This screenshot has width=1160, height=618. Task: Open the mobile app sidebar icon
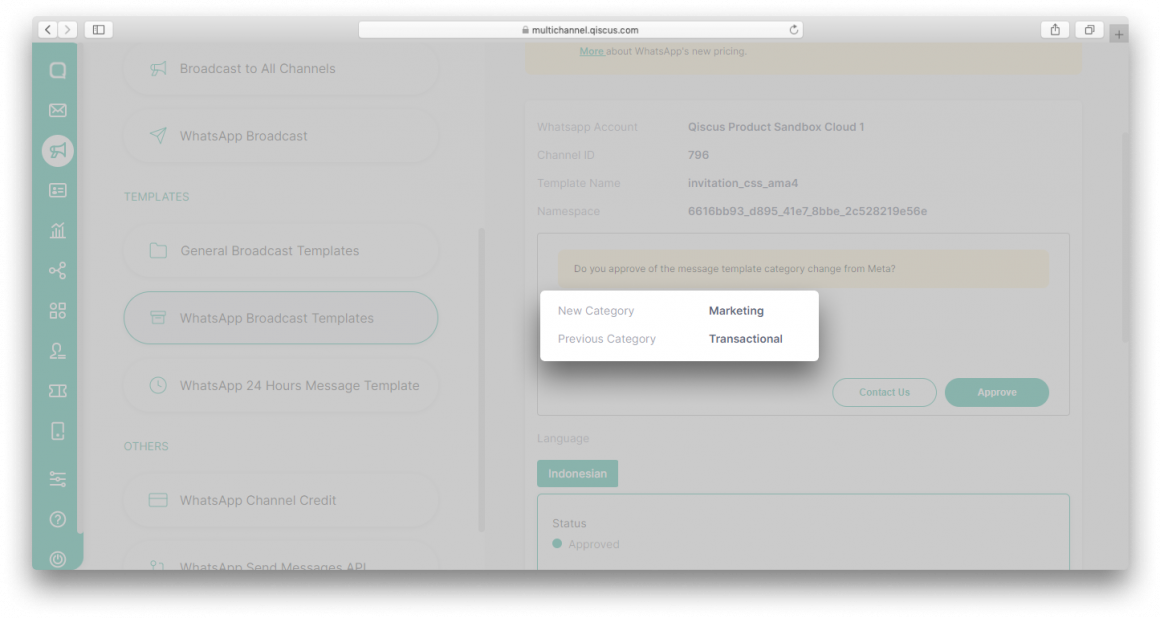(x=57, y=430)
